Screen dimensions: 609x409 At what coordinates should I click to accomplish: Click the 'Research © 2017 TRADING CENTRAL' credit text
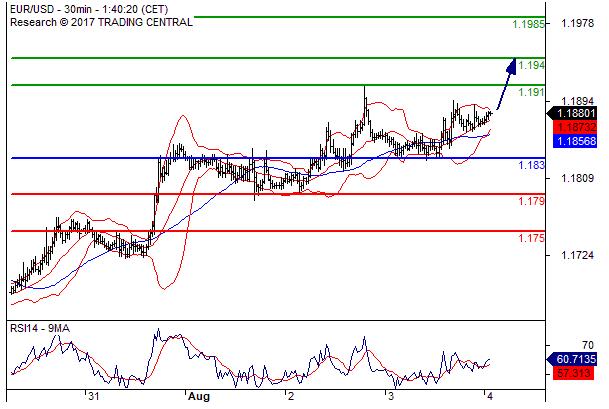pos(101,22)
